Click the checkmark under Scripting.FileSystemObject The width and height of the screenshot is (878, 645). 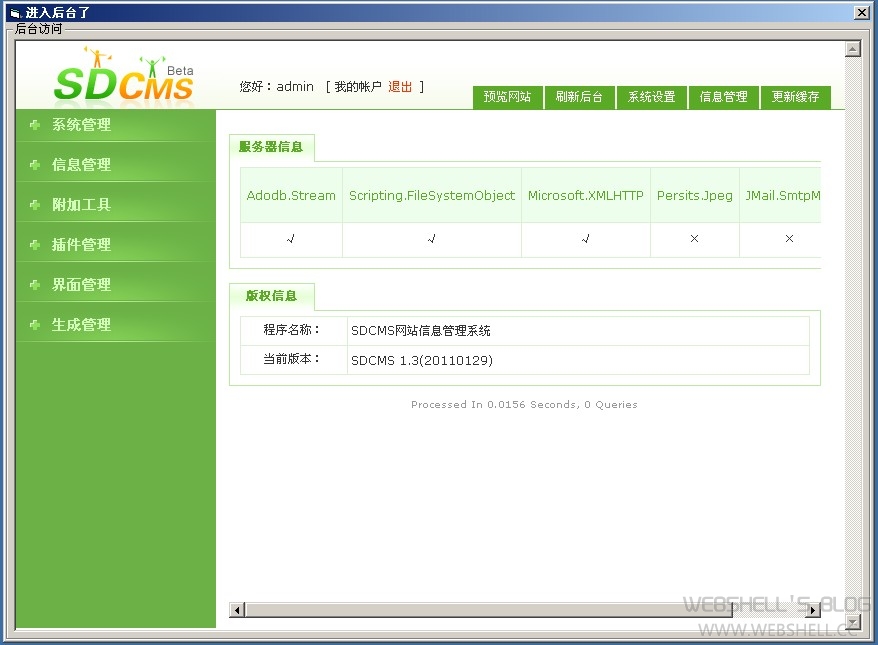pyautogui.click(x=431, y=239)
